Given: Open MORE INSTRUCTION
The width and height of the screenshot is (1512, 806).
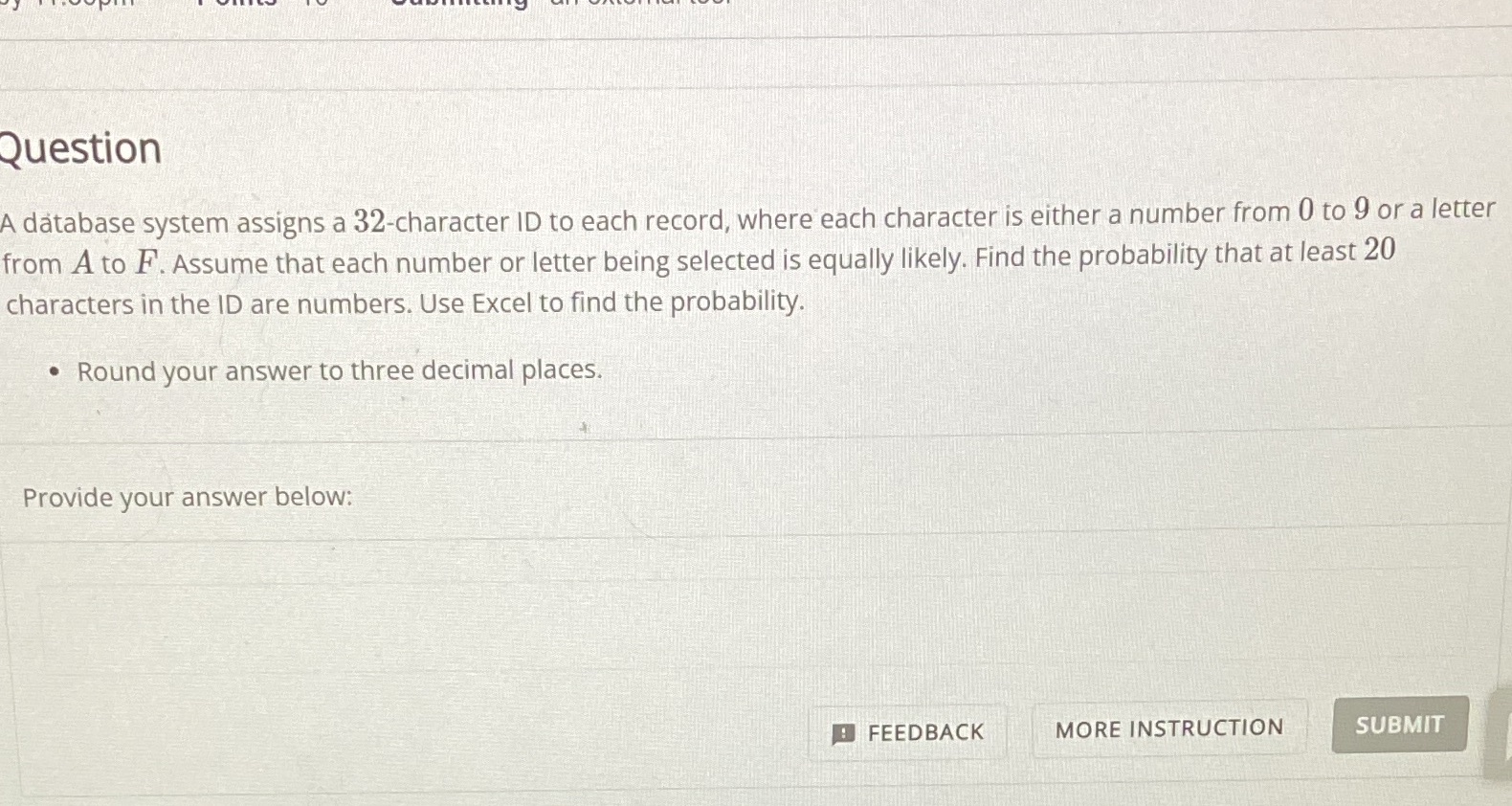Looking at the screenshot, I should pyautogui.click(x=1168, y=728).
